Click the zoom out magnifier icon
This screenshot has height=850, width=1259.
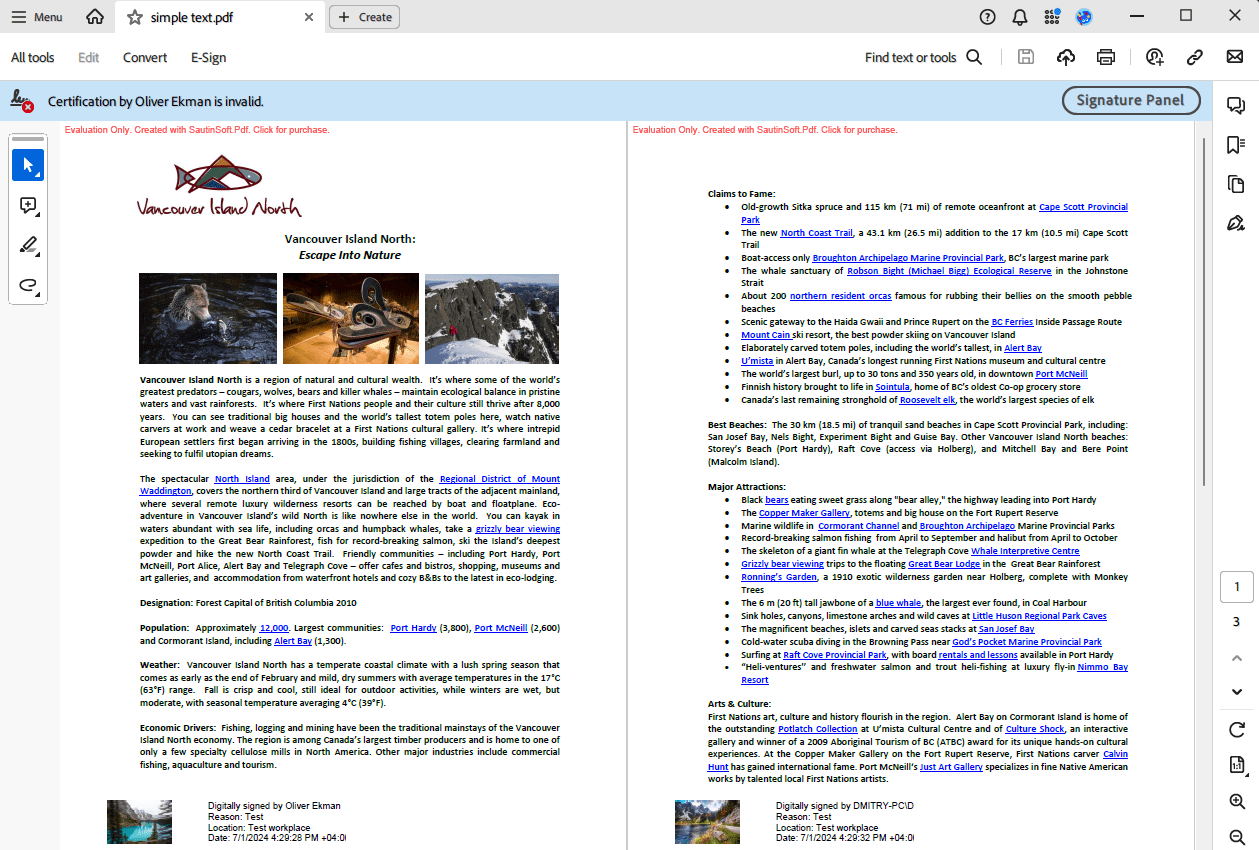[x=1236, y=837]
